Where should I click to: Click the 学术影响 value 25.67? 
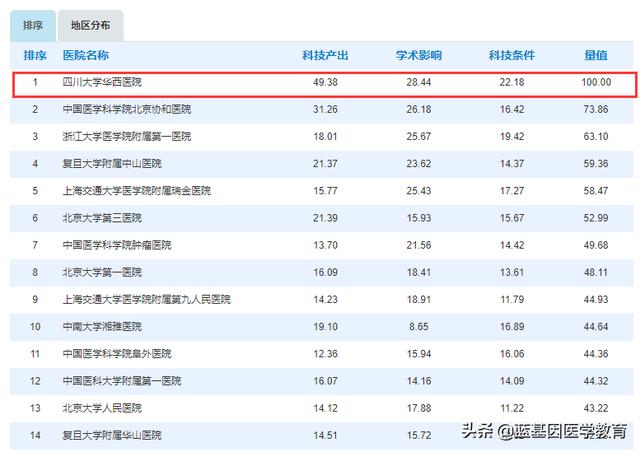(419, 136)
